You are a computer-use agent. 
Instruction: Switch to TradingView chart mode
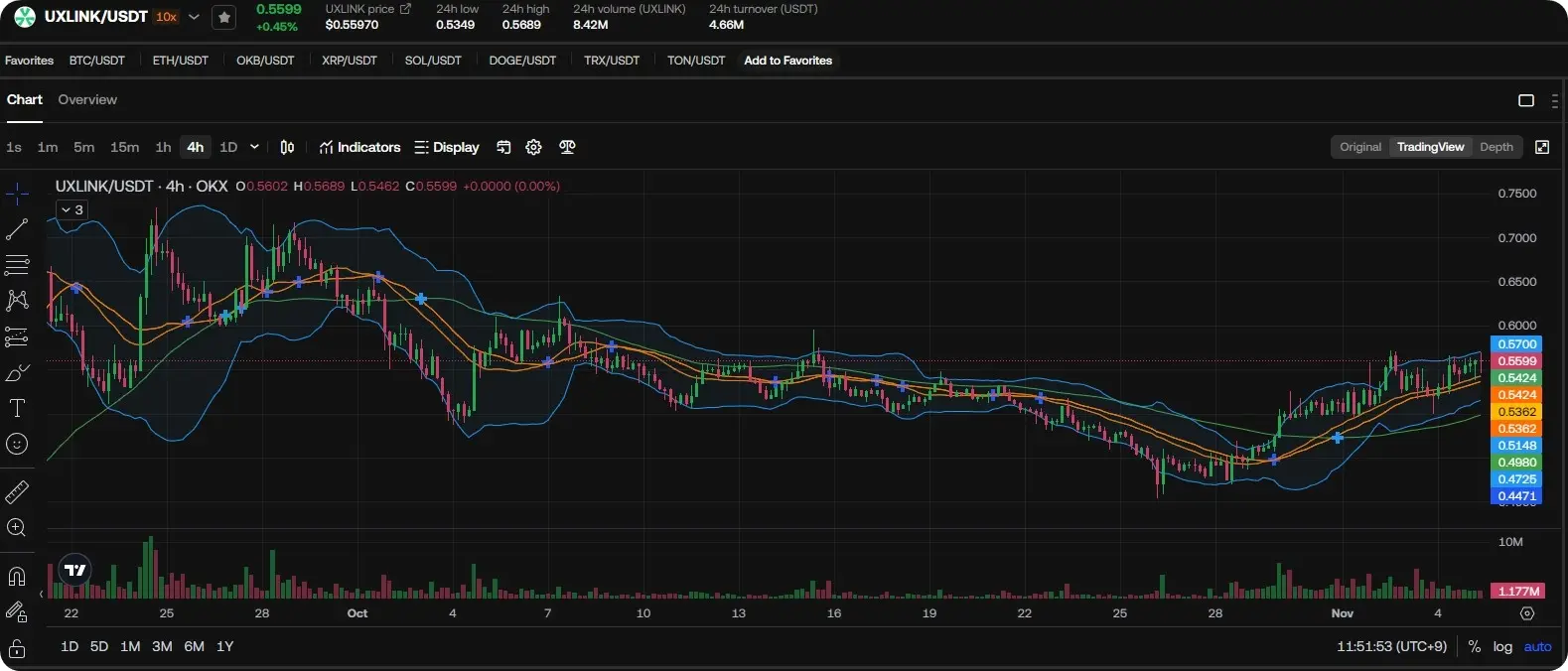(x=1430, y=147)
